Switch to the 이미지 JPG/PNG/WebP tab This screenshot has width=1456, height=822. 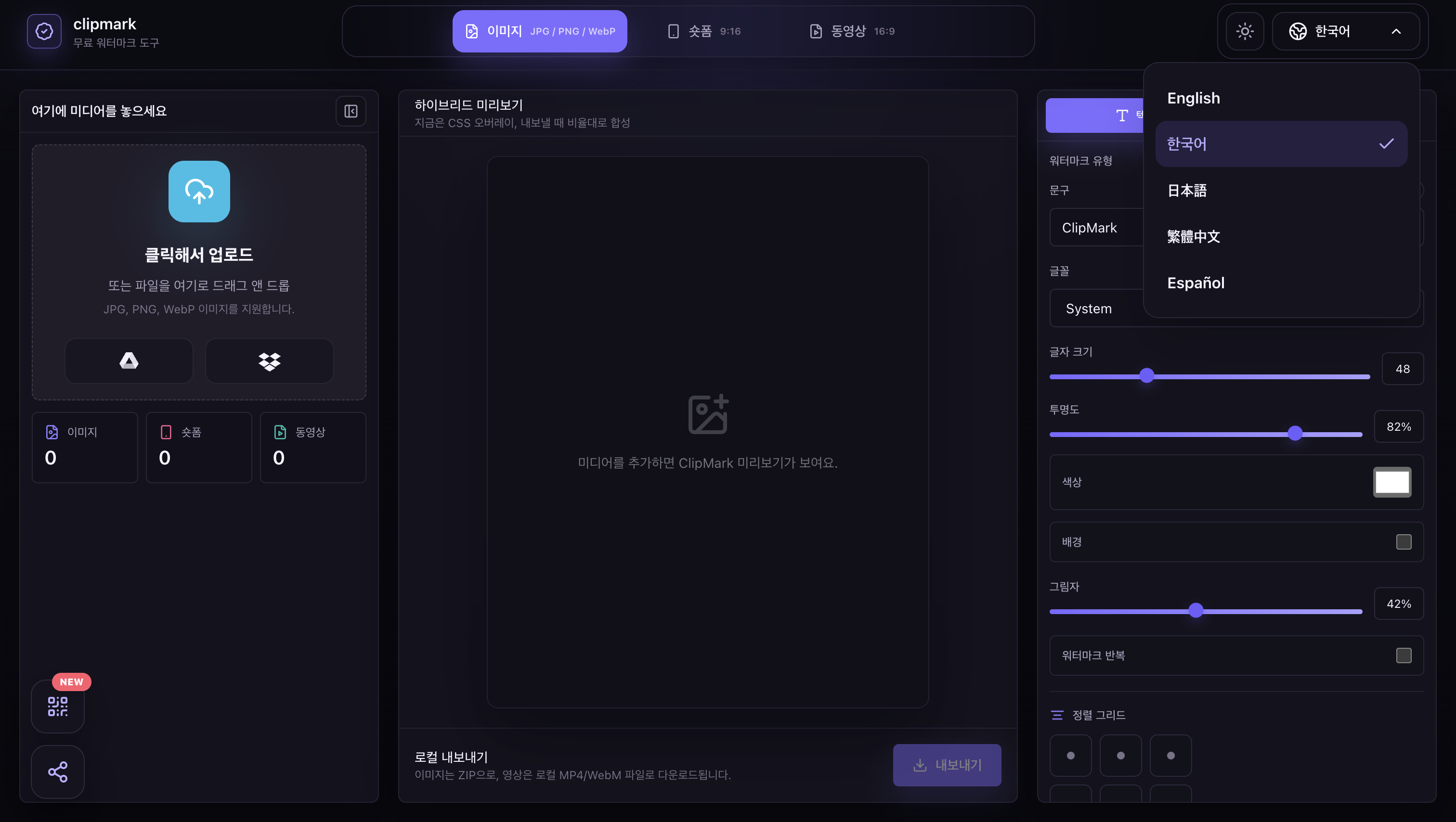pyautogui.click(x=540, y=31)
